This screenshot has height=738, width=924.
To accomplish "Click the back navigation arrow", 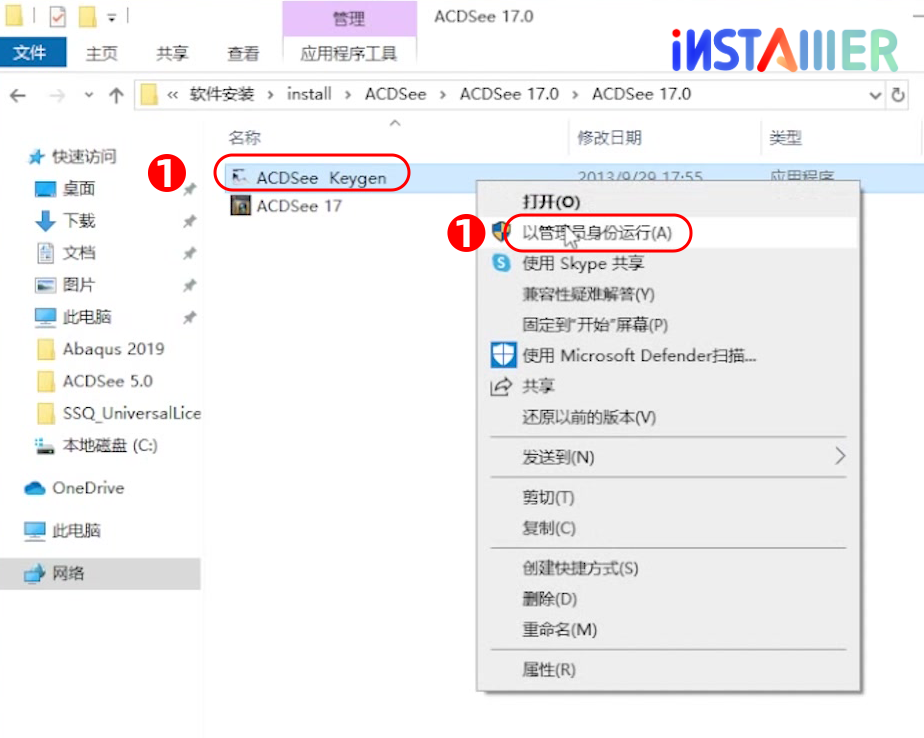I will pyautogui.click(x=18, y=95).
